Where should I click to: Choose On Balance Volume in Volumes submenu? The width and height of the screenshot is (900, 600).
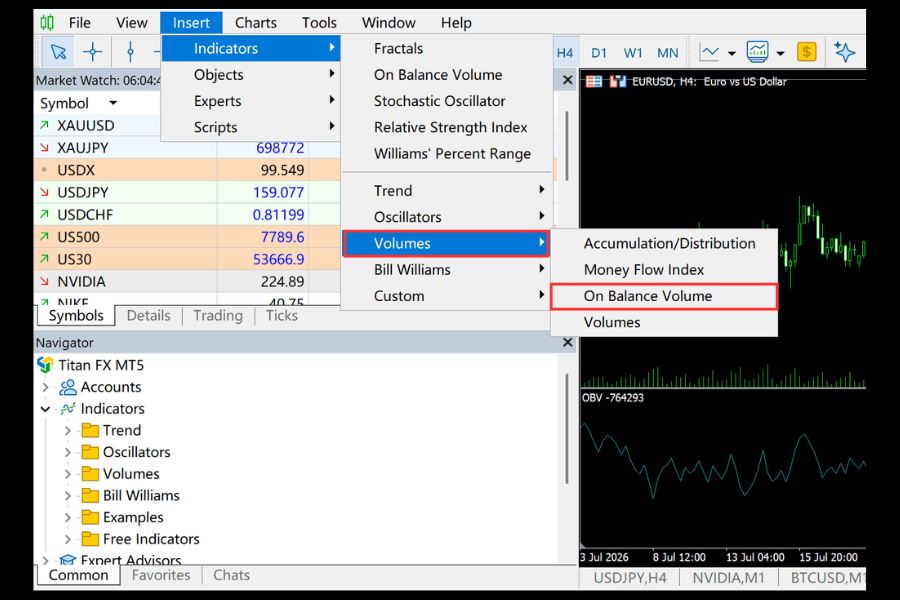point(664,296)
